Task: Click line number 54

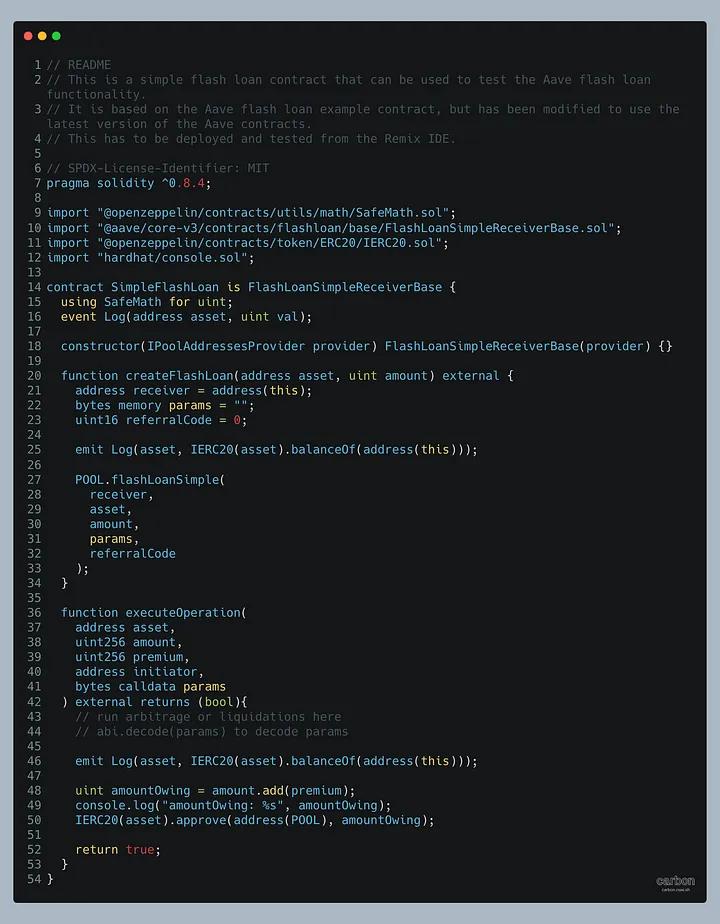Action: 35,879
